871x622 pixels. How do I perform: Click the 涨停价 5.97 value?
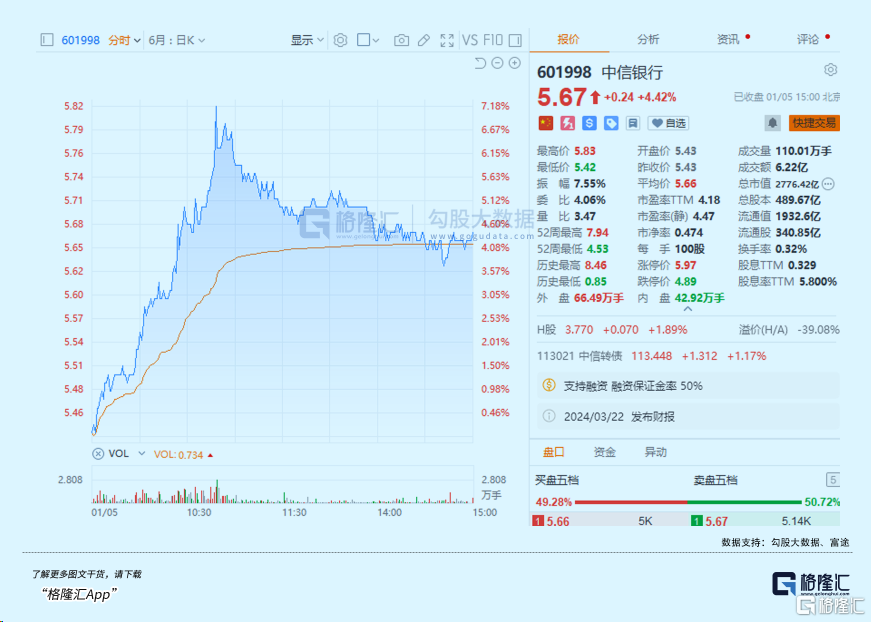[685, 265]
